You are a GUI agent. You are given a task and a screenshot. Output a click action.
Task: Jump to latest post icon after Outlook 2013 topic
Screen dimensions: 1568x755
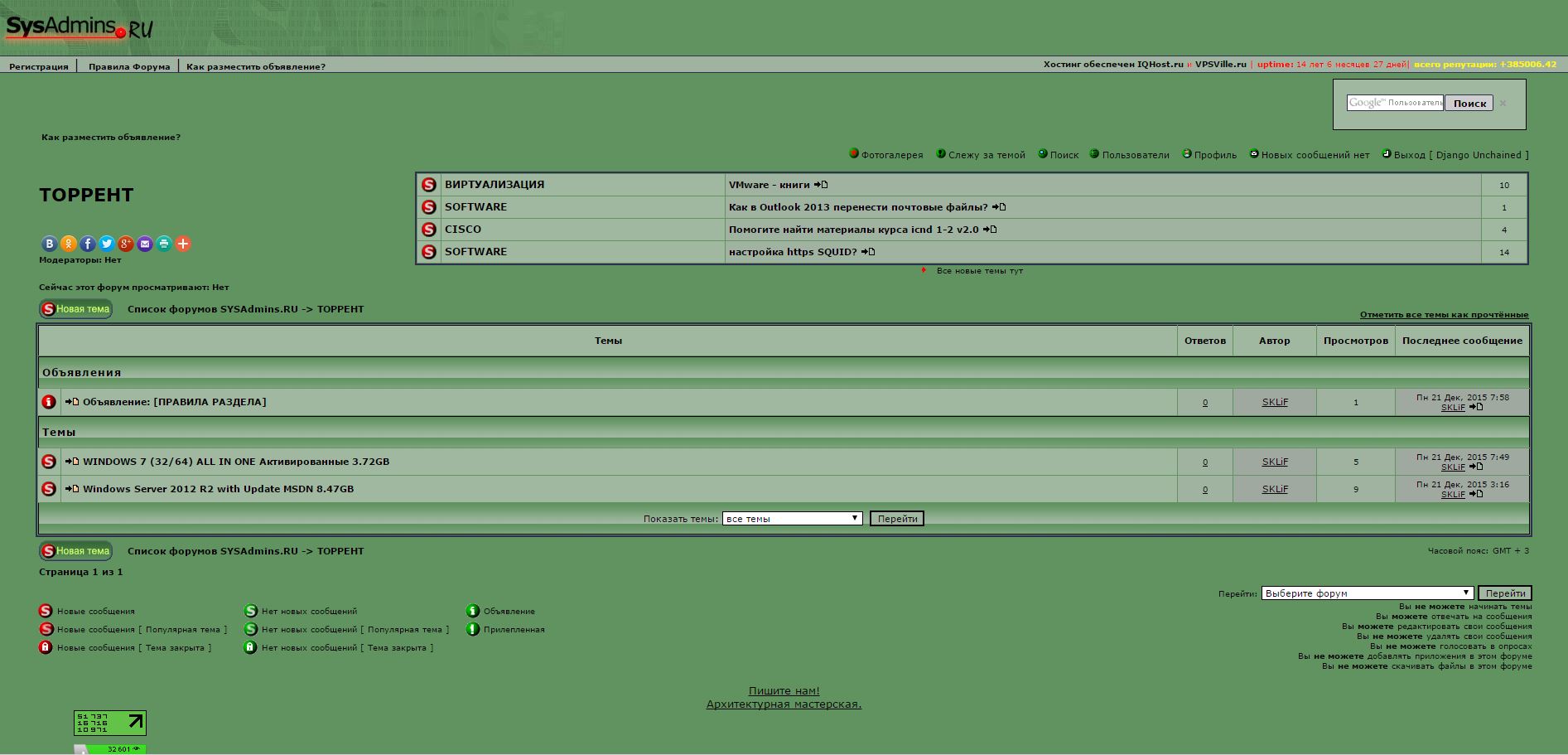coord(999,207)
